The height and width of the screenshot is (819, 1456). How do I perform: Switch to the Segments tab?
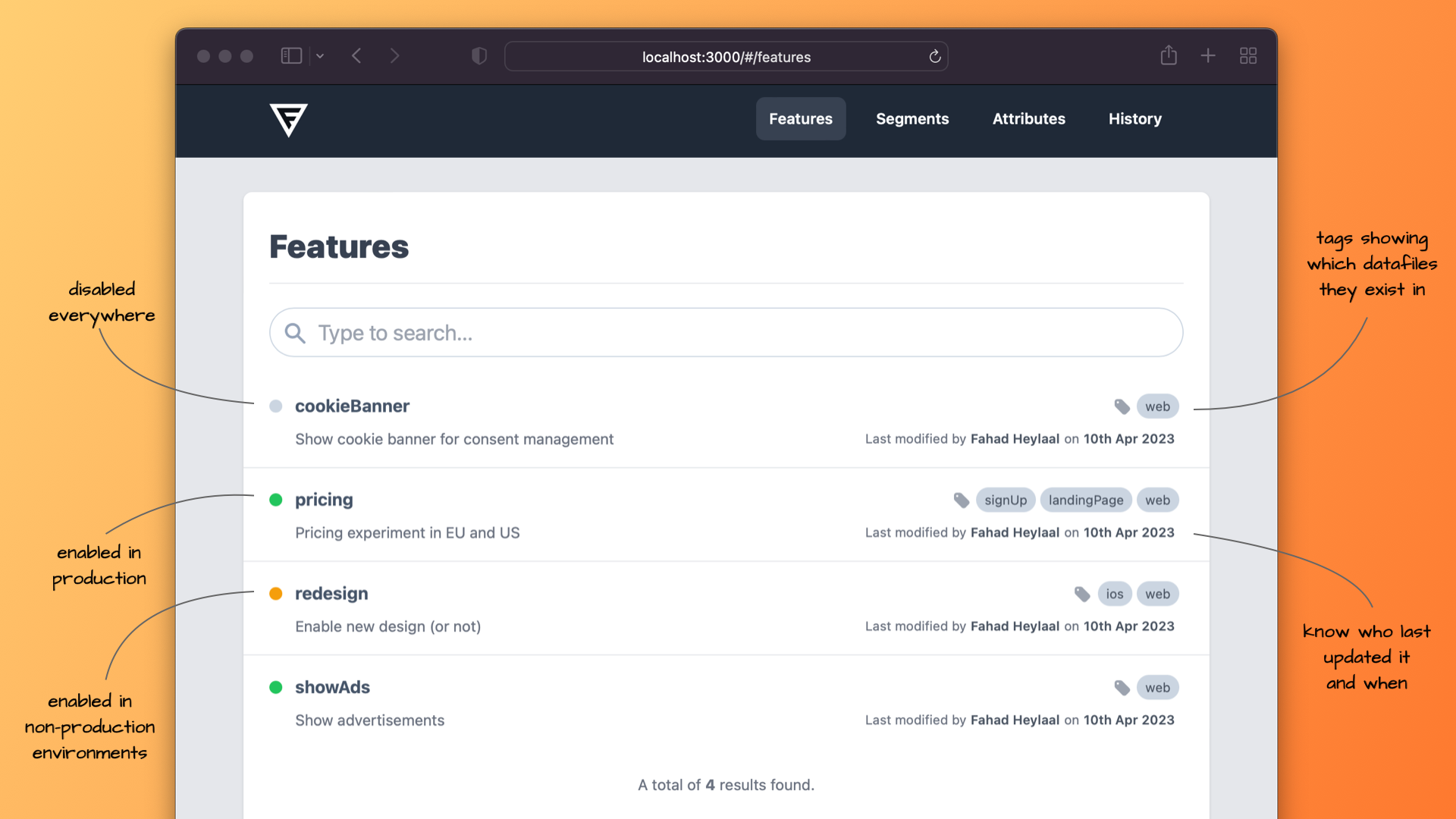912,118
